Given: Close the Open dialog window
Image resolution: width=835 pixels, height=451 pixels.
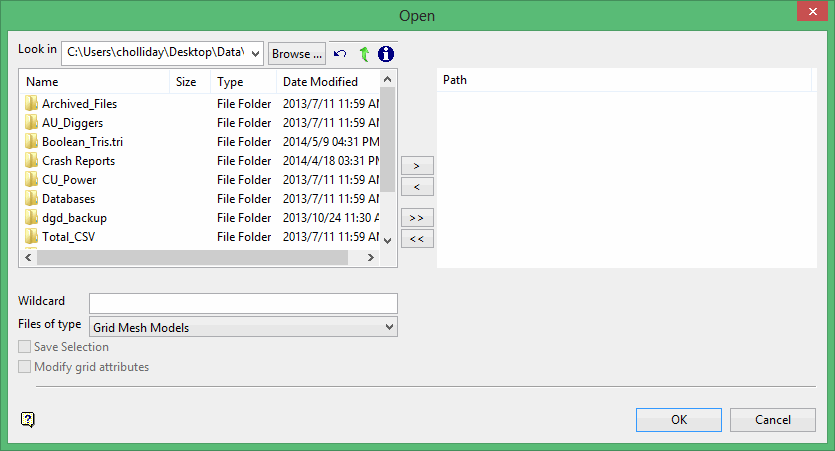Looking at the screenshot, I should pos(812,11).
